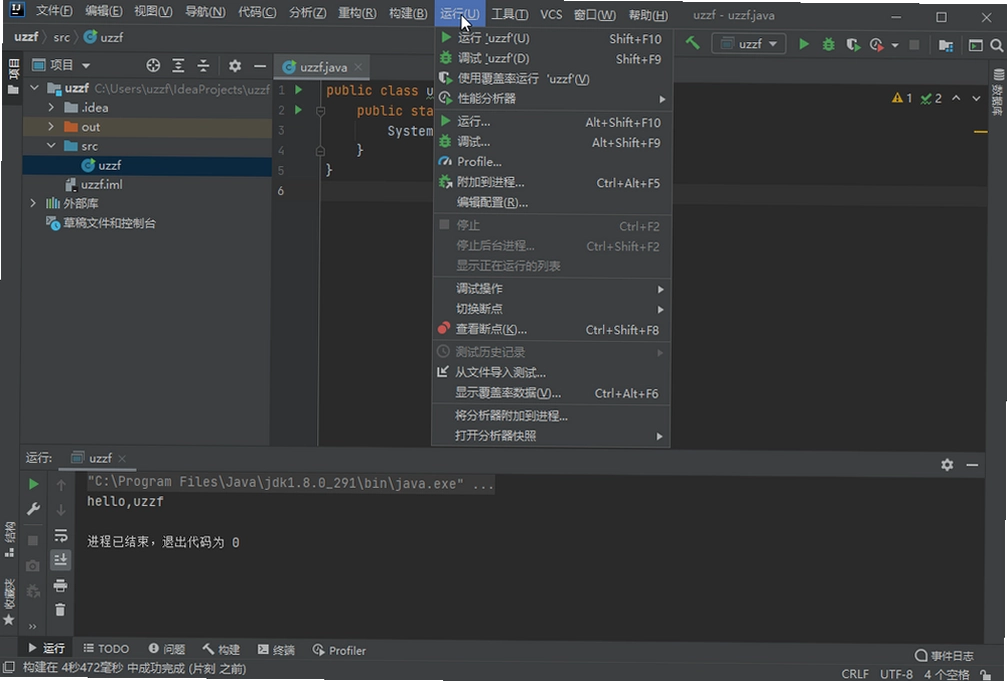Expand the out folder

pyautogui.click(x=51, y=127)
